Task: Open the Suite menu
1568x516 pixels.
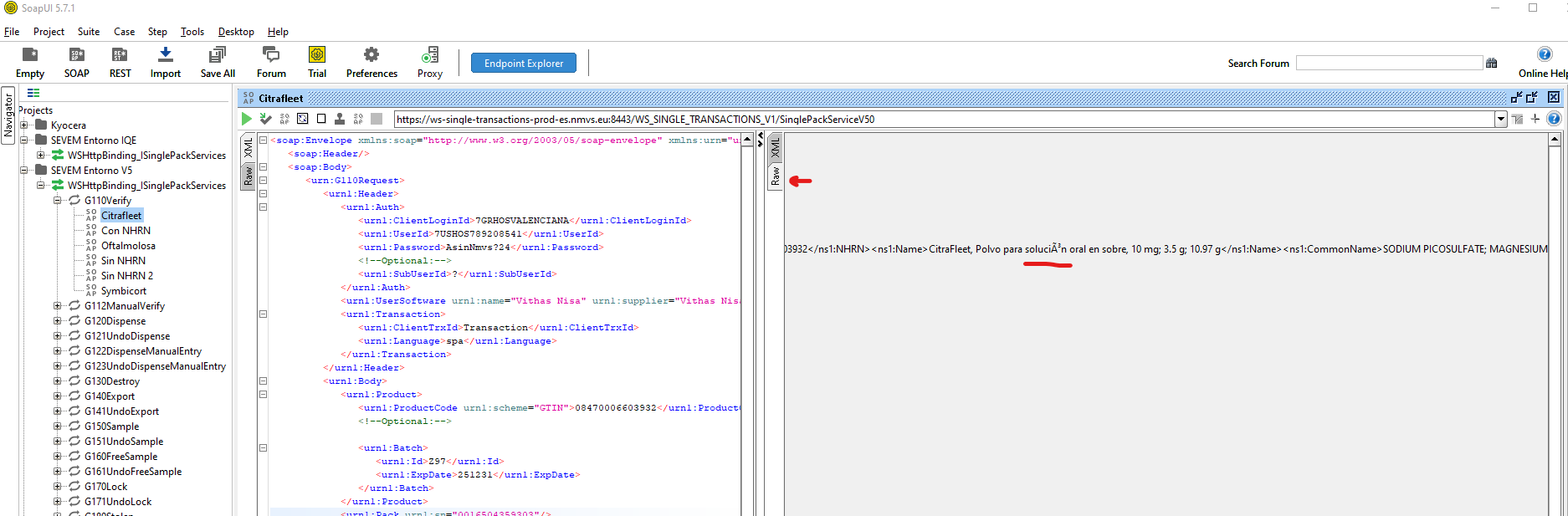Action: pos(89,32)
